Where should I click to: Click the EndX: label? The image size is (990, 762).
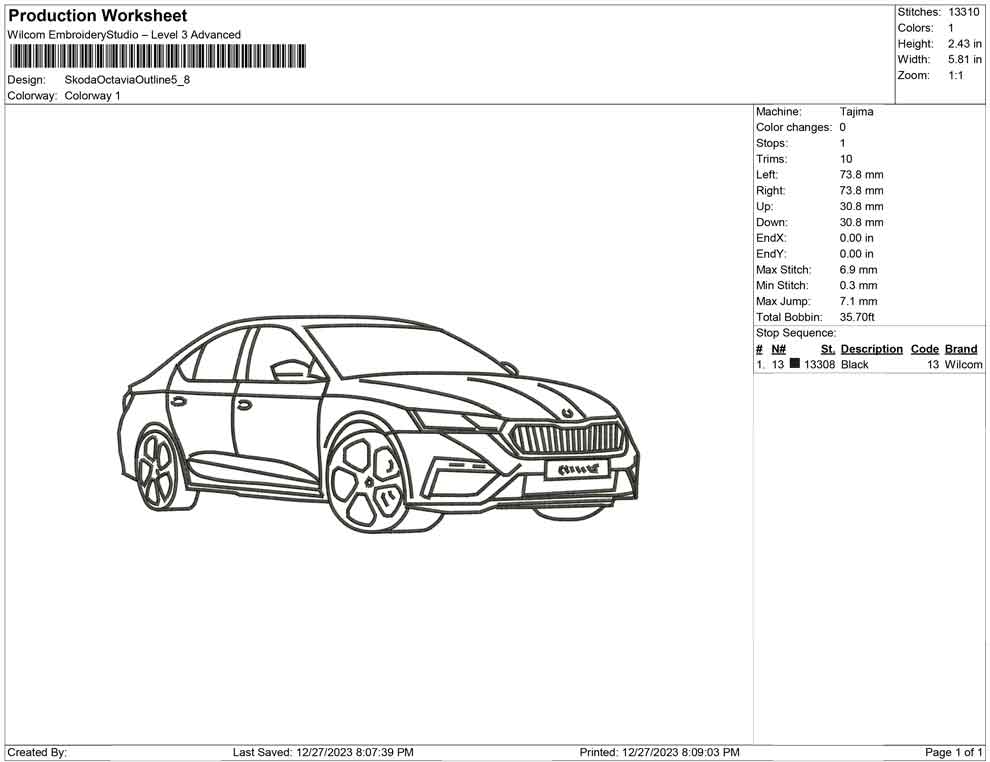point(771,237)
